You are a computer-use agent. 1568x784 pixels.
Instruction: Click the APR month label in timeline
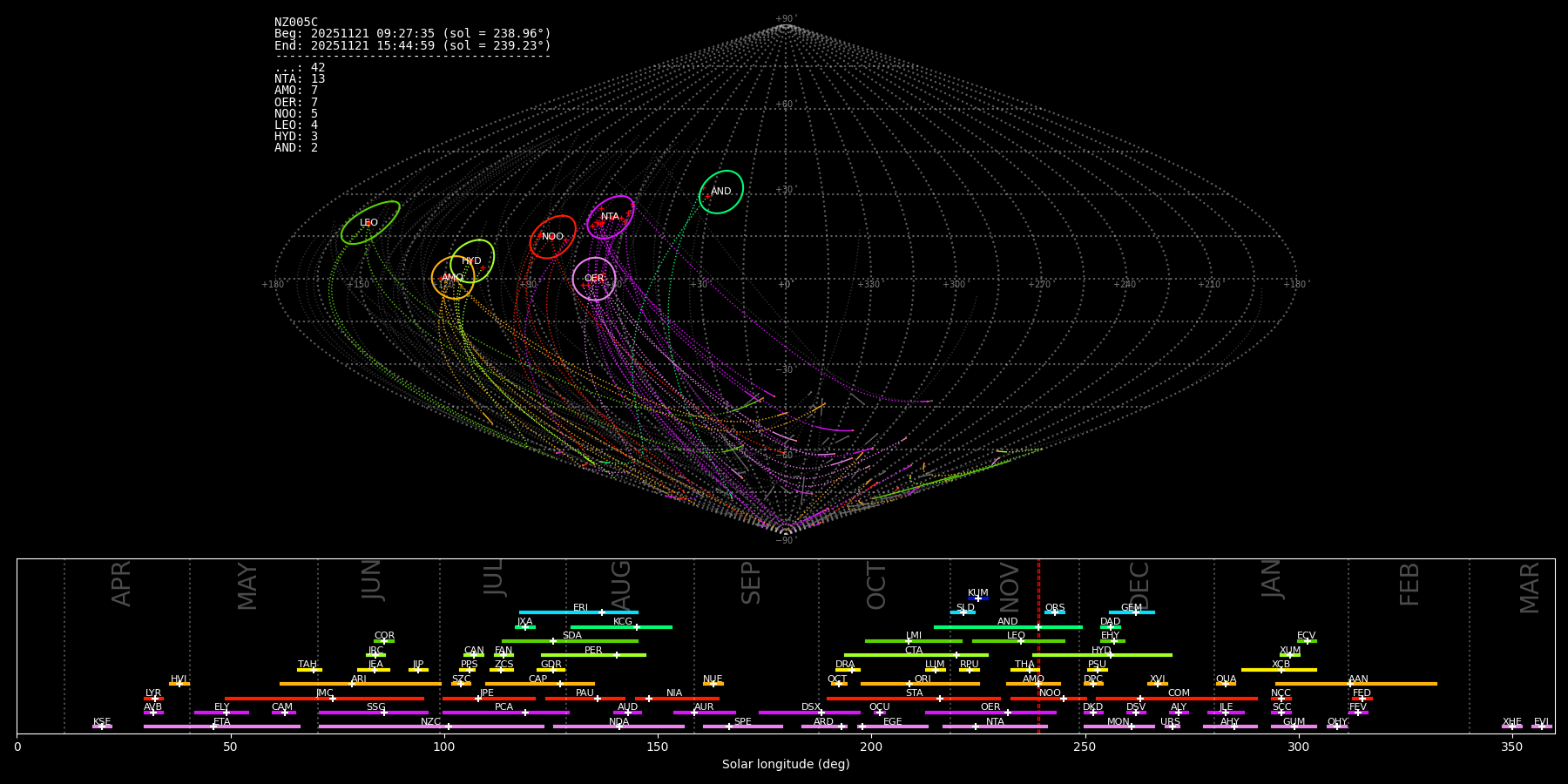tap(121, 584)
